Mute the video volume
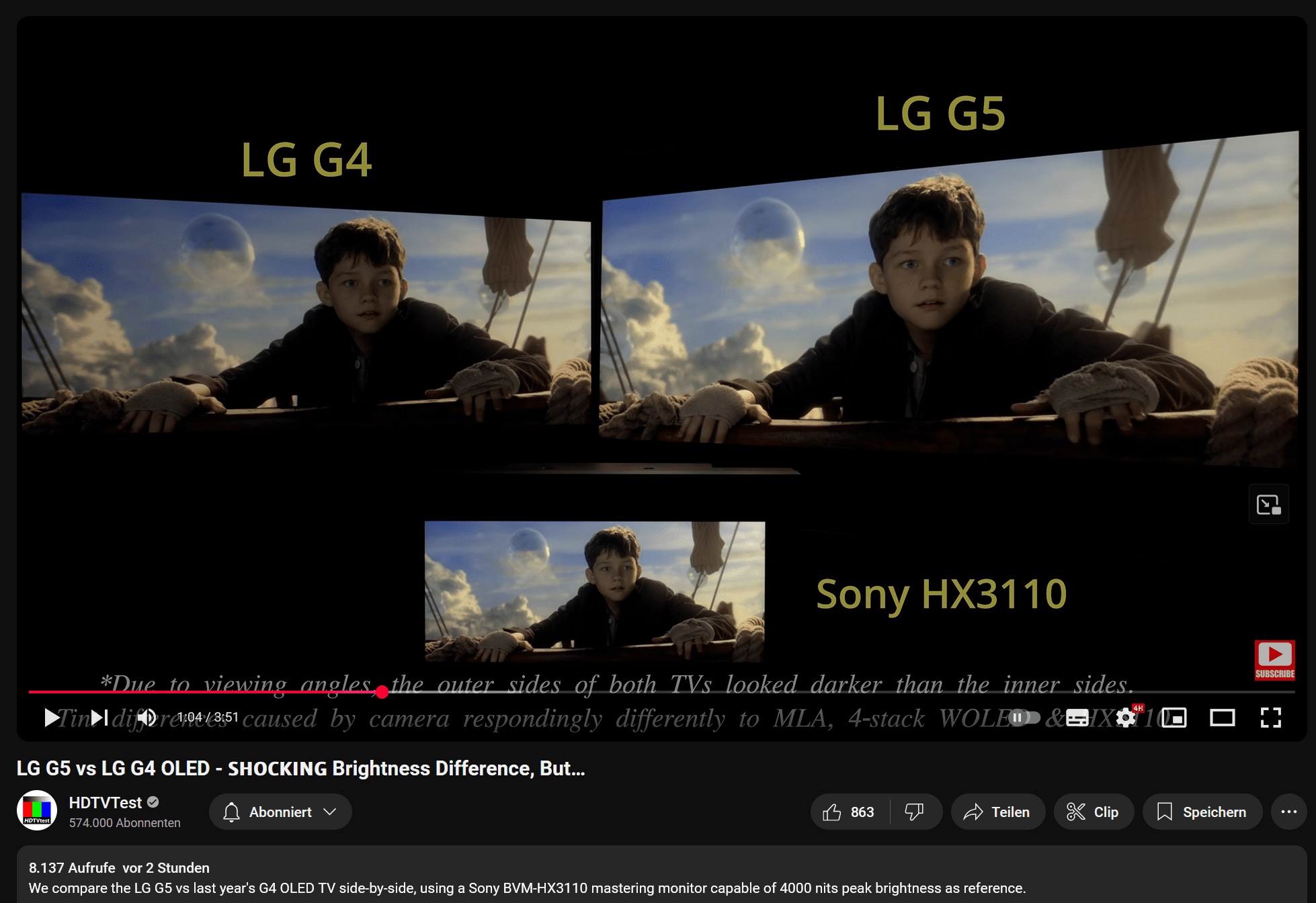 coord(147,718)
